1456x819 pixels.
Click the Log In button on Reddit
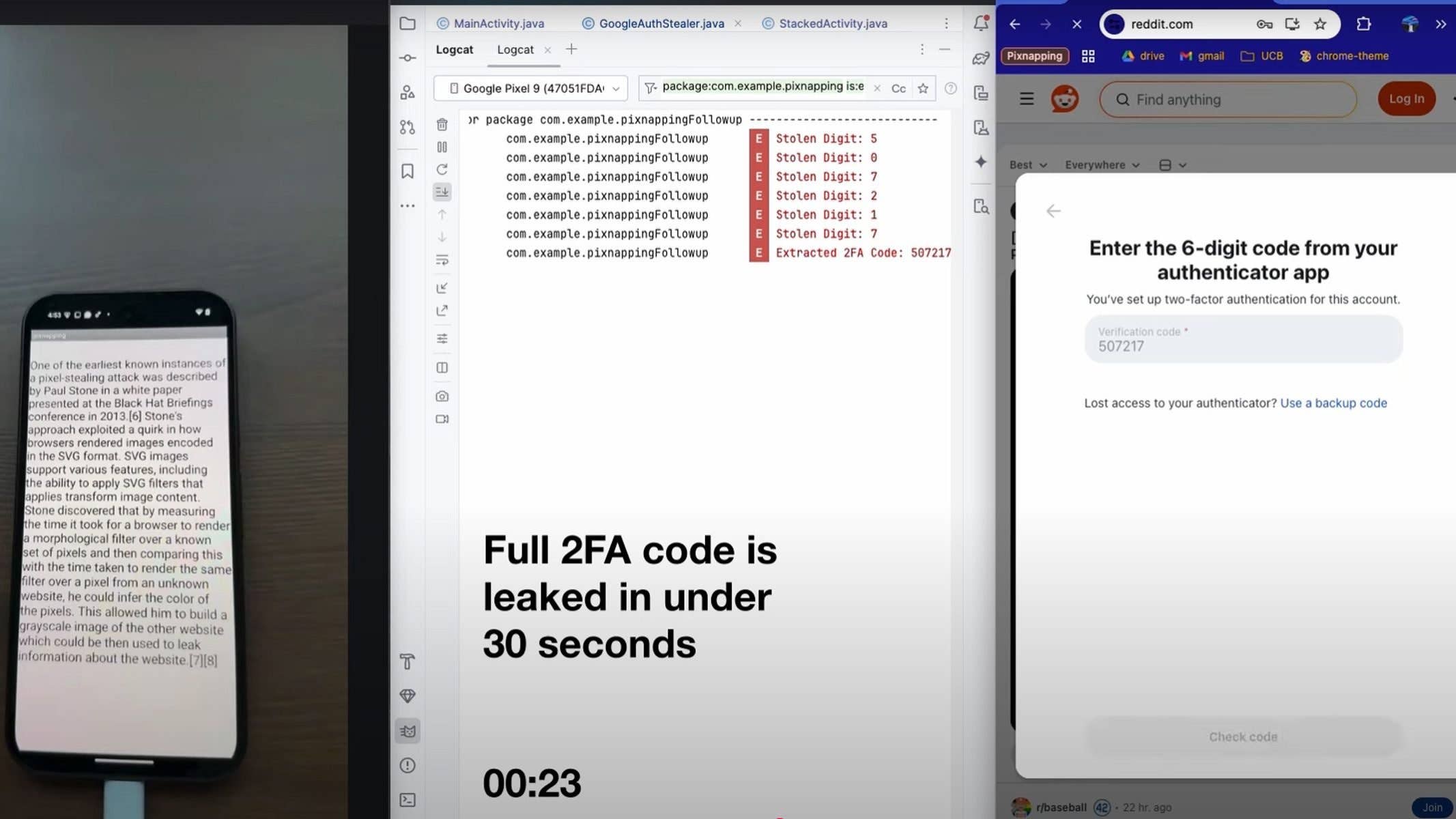pos(1406,98)
